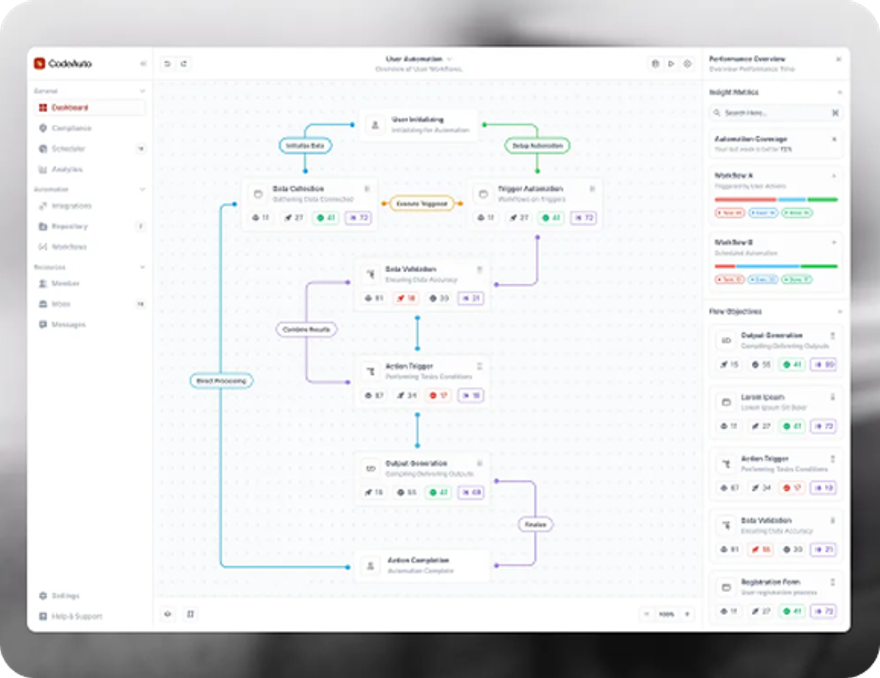Click the Inbox icon in sidebar
880x678 pixels.
click(x=43, y=304)
